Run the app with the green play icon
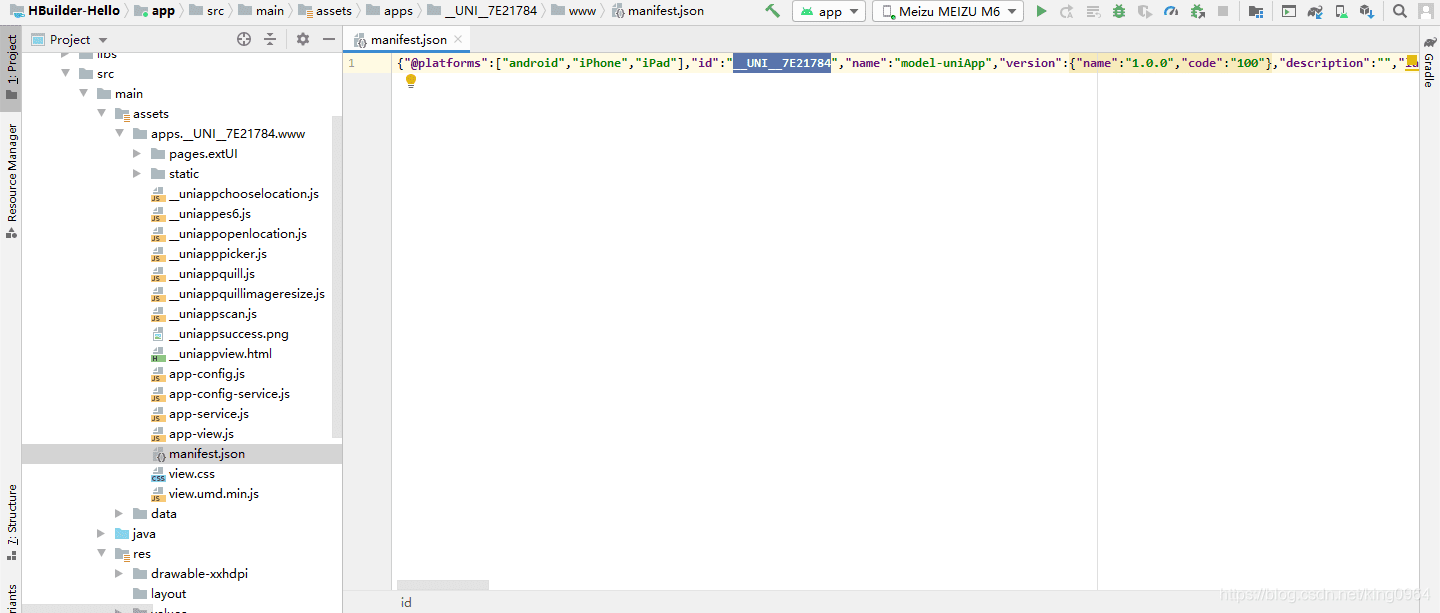This screenshot has width=1440, height=613. click(1041, 11)
